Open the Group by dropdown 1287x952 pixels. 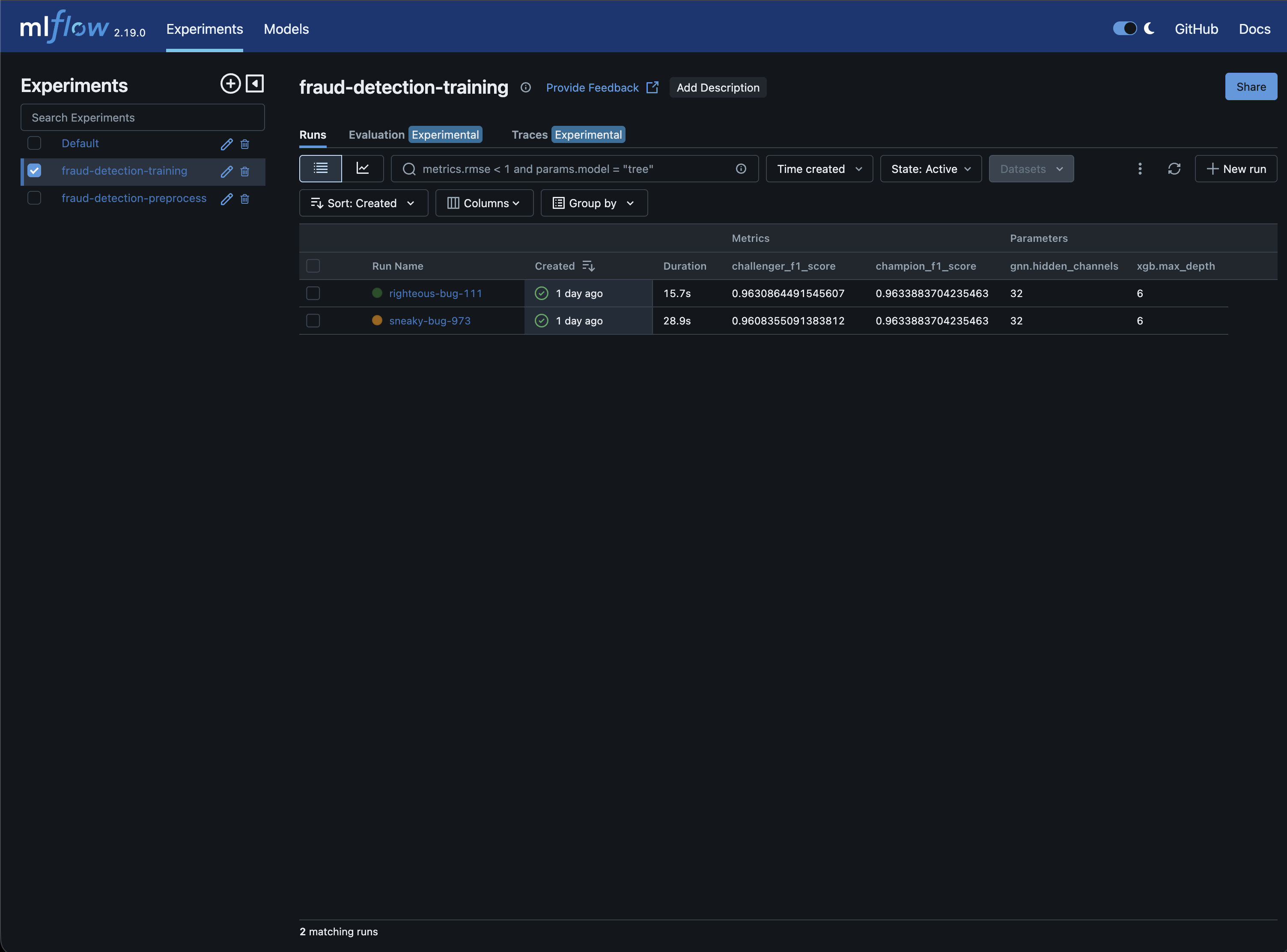coord(594,203)
